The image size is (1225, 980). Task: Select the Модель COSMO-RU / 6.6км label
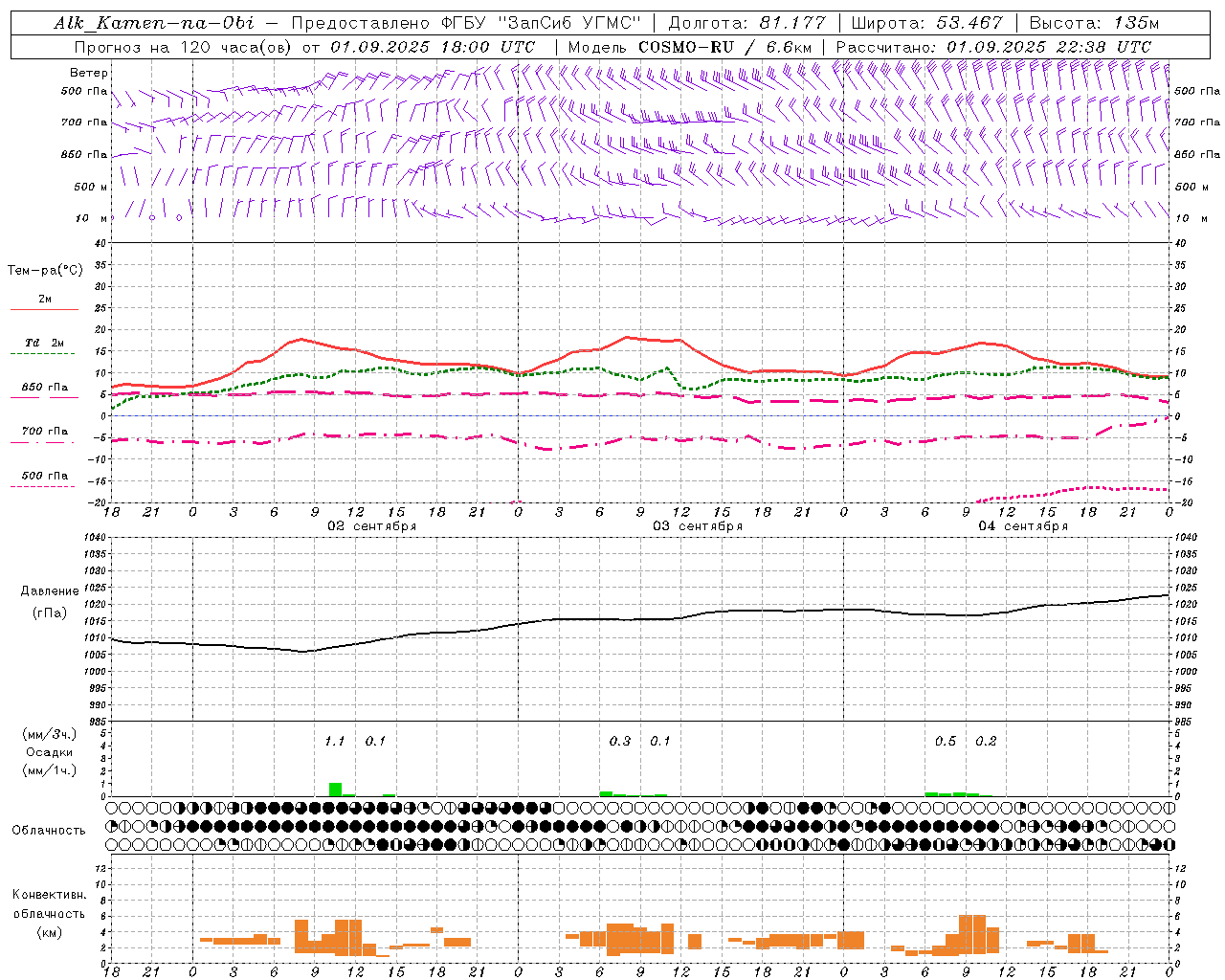pyautogui.click(x=690, y=47)
